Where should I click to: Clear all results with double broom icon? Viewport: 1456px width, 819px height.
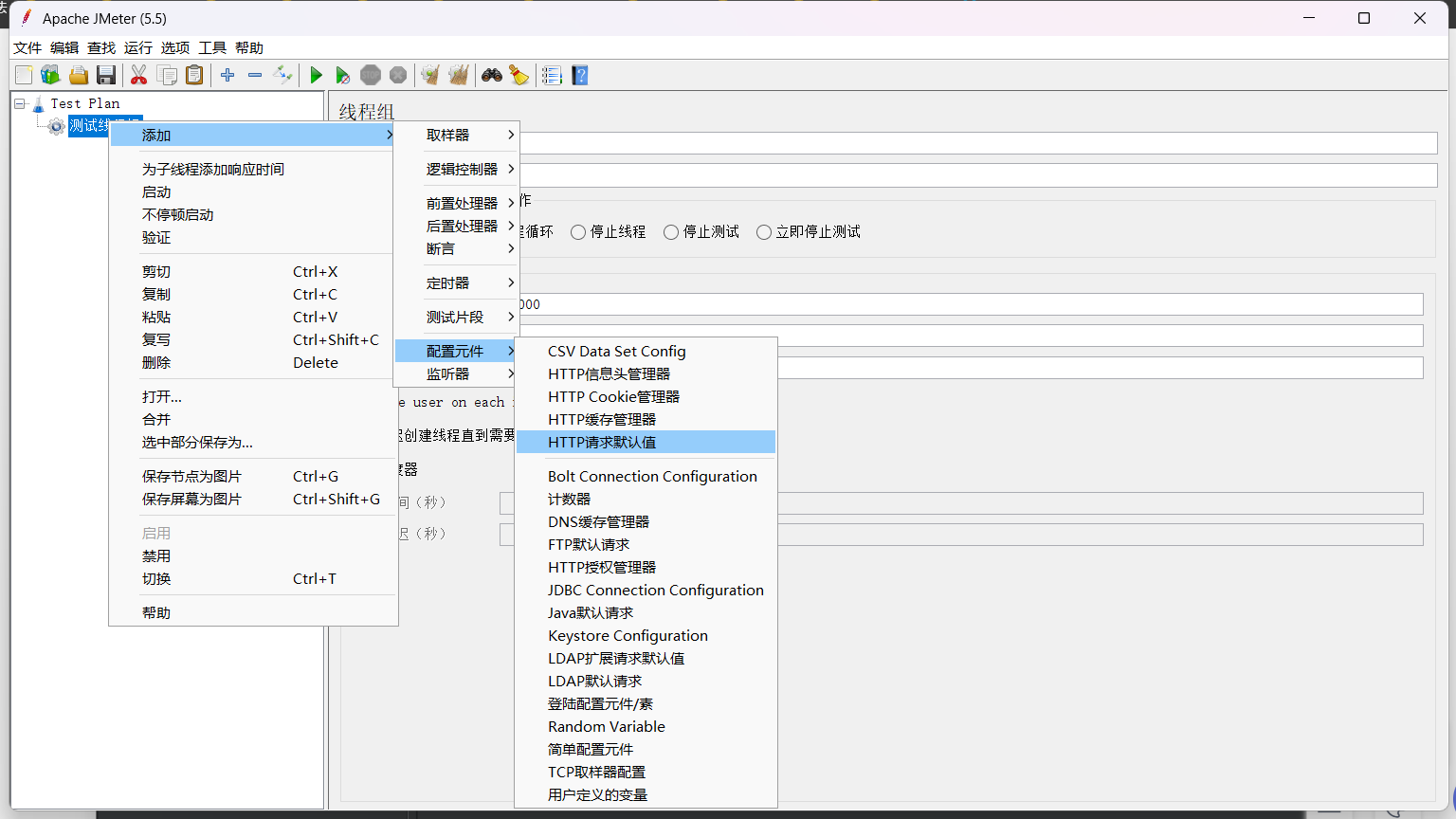tap(459, 75)
